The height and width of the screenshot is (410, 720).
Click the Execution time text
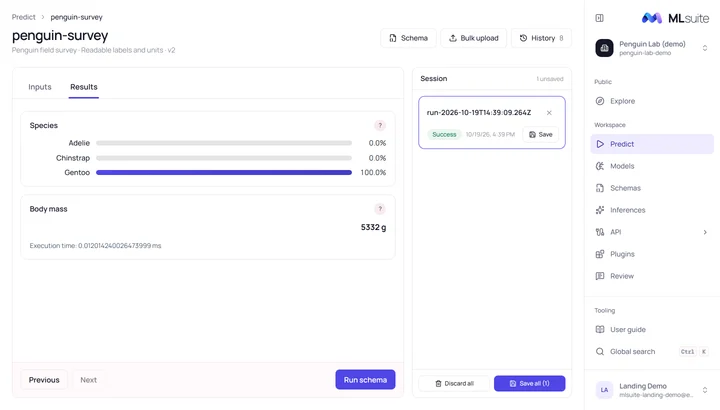click(x=96, y=246)
